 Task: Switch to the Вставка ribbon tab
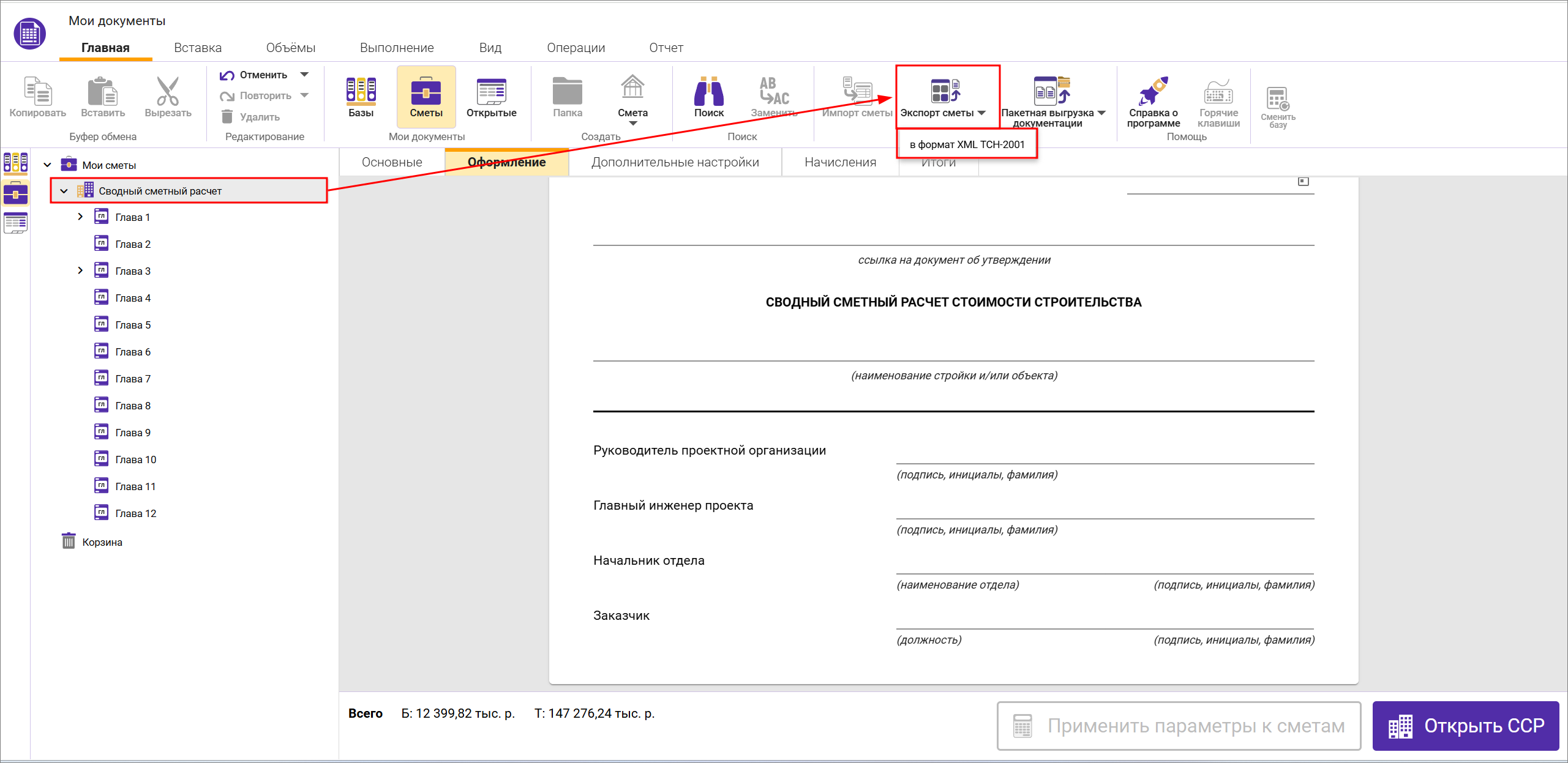click(197, 47)
